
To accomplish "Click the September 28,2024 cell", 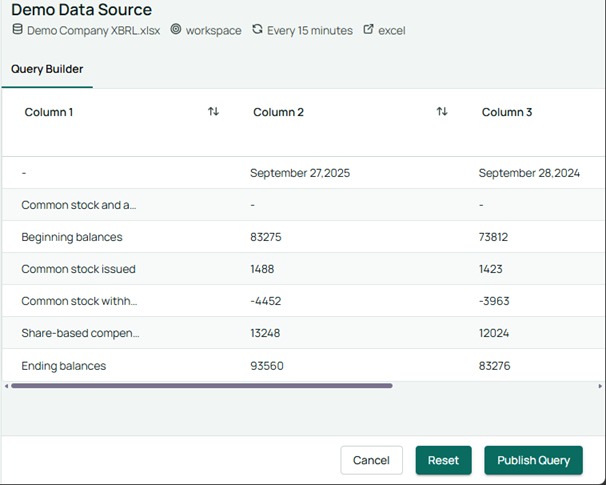I will (x=529, y=173).
